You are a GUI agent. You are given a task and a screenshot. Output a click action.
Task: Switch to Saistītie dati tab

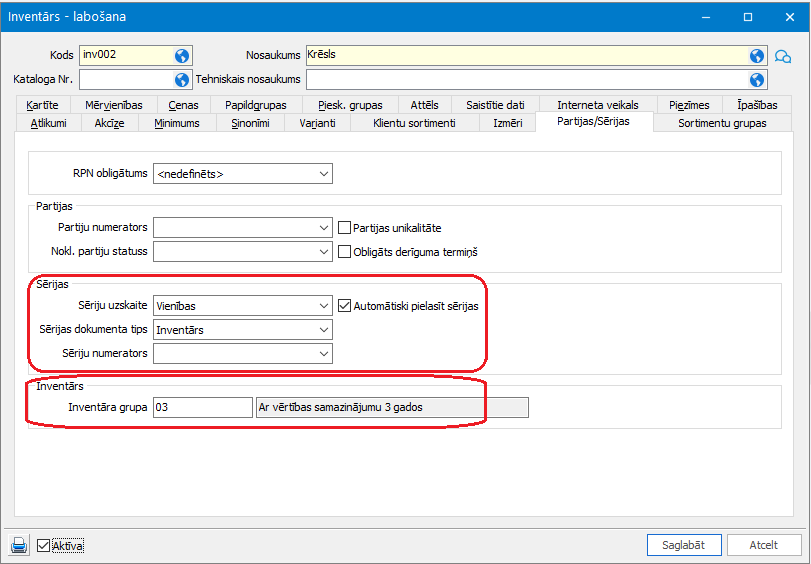coord(495,105)
